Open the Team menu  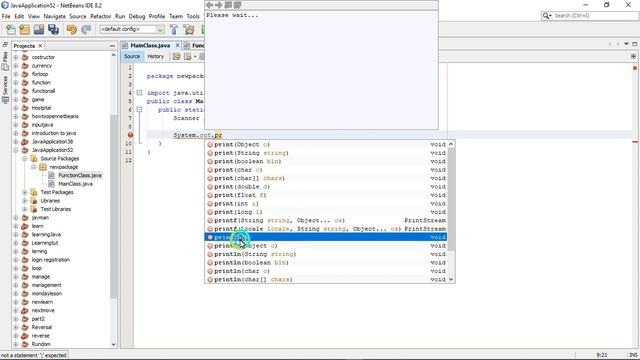pos(176,16)
